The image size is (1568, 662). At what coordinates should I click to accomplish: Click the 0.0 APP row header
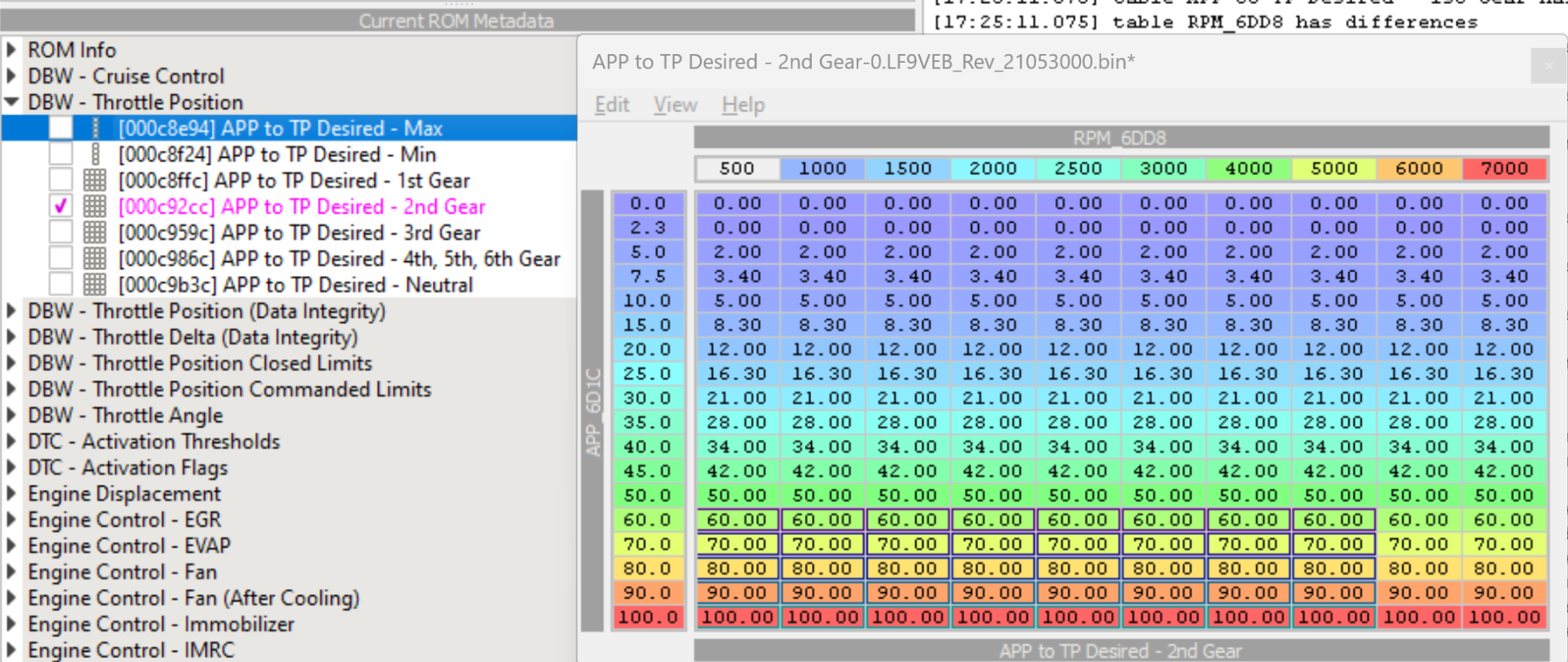tap(648, 203)
